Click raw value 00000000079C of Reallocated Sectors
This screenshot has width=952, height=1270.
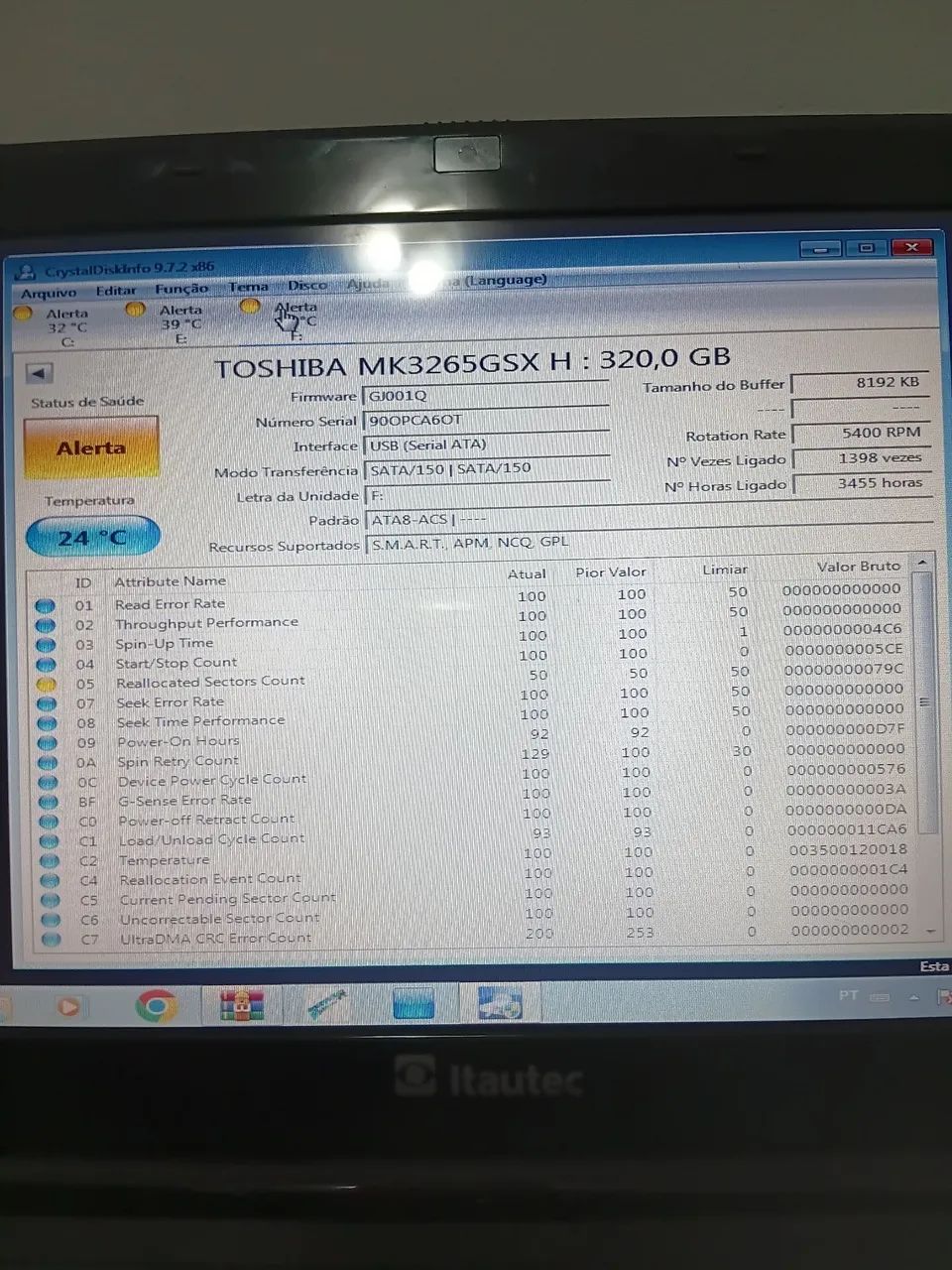pos(844,670)
